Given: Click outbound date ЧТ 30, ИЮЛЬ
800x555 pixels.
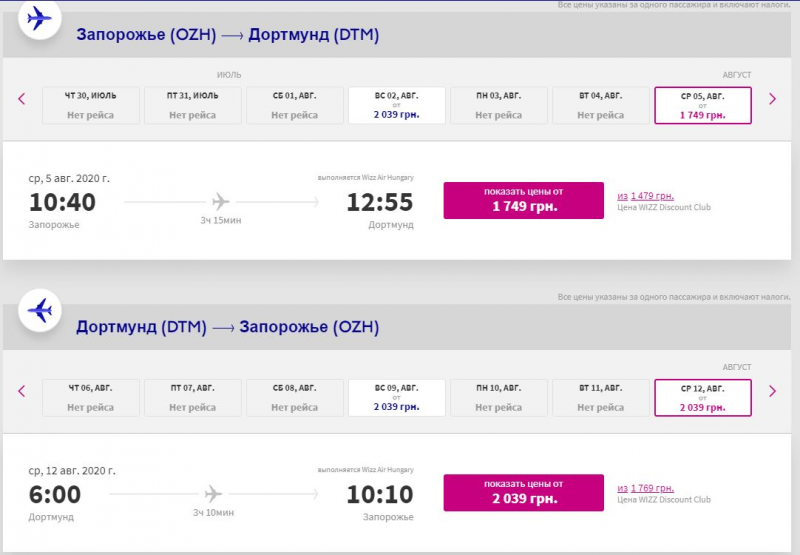Looking at the screenshot, I should 90,105.
